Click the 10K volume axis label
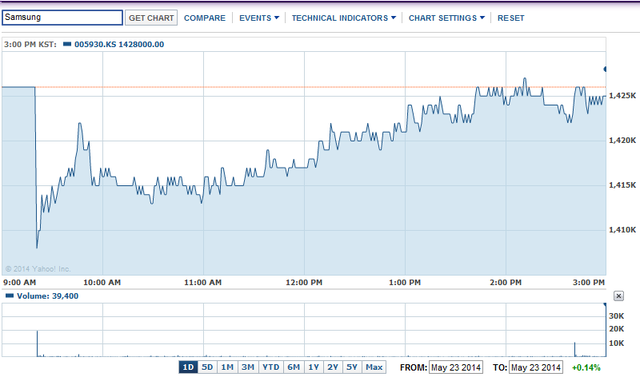The height and width of the screenshot is (377, 640). [x=616, y=344]
